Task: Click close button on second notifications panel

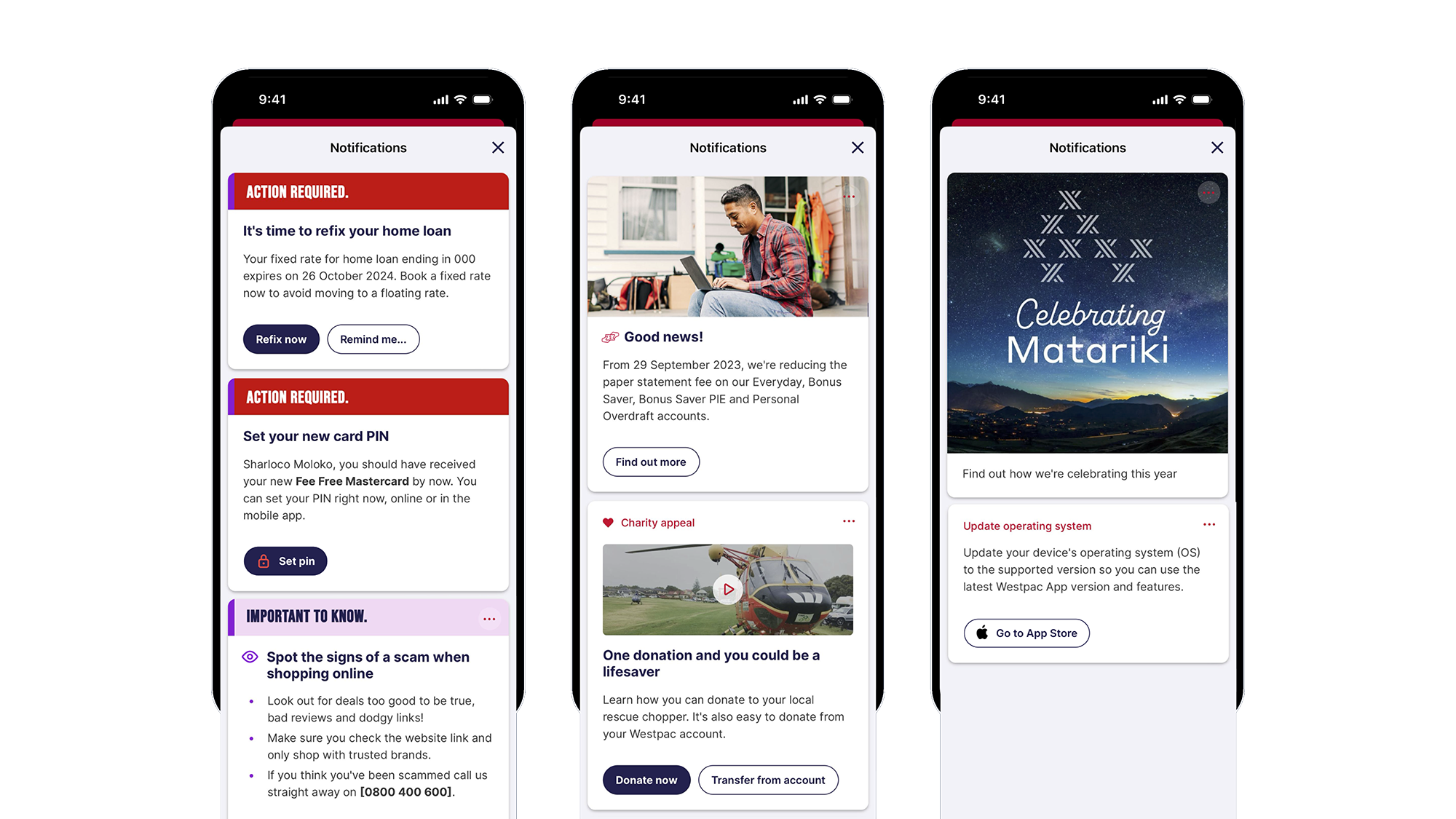Action: tap(857, 147)
